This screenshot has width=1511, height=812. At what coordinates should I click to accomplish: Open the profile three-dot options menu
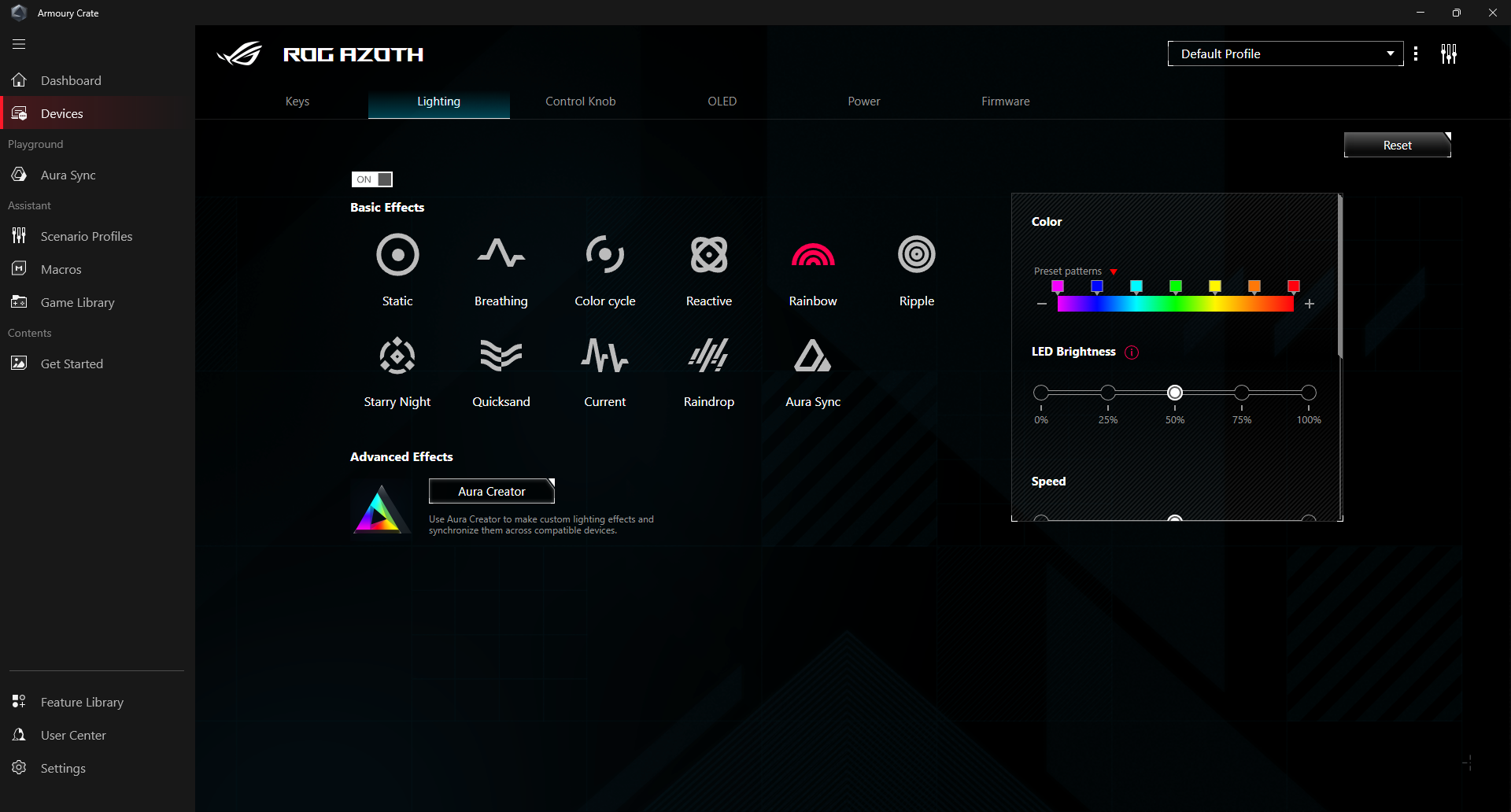pos(1416,54)
